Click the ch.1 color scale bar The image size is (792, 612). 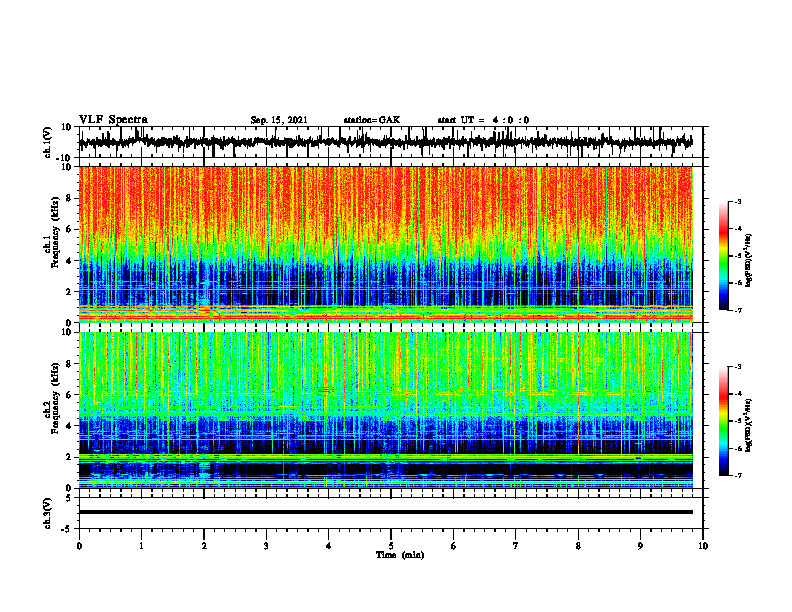[723, 256]
